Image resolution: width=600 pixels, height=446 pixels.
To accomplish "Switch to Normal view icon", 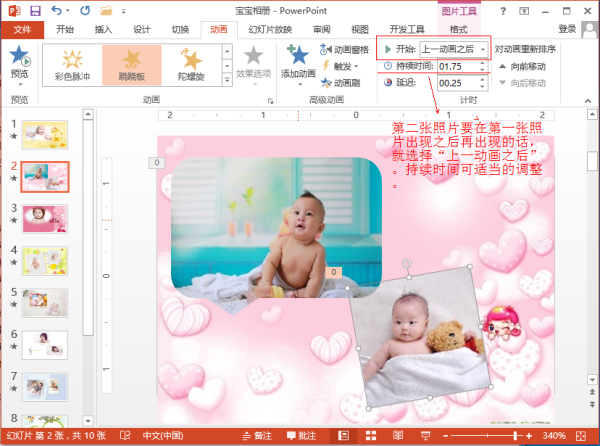I will (x=344, y=436).
